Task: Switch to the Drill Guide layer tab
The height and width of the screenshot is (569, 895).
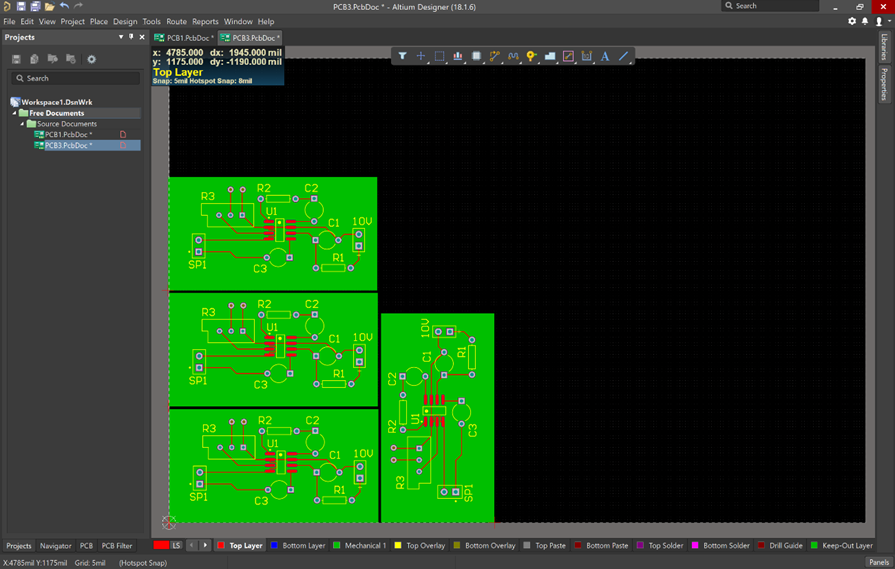Action: [780, 545]
